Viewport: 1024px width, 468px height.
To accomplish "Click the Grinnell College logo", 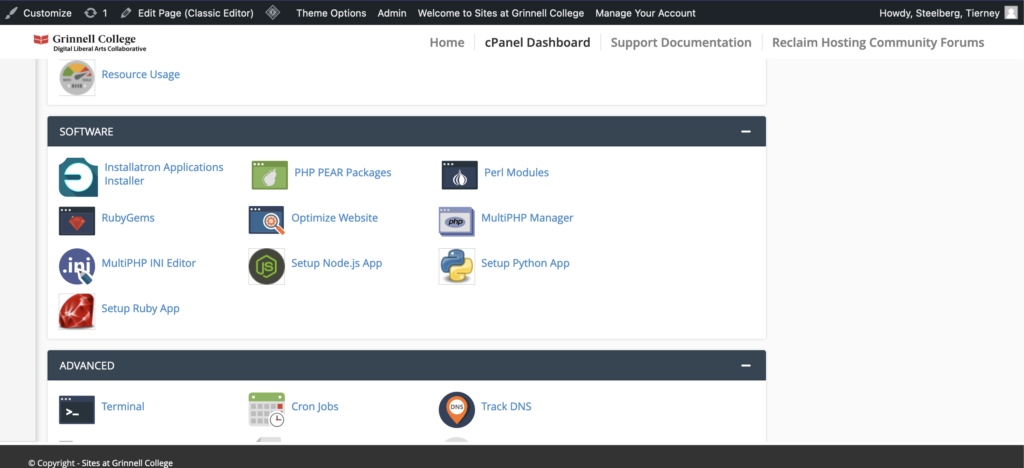I will [x=89, y=42].
